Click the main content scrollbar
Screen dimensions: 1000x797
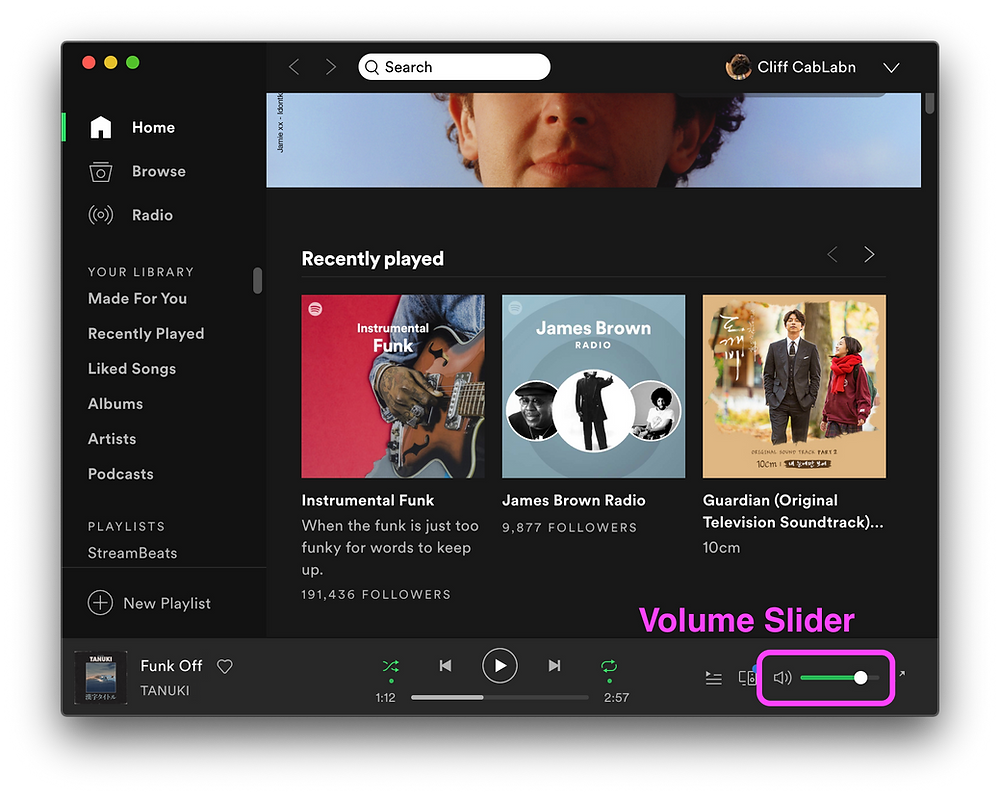(930, 103)
